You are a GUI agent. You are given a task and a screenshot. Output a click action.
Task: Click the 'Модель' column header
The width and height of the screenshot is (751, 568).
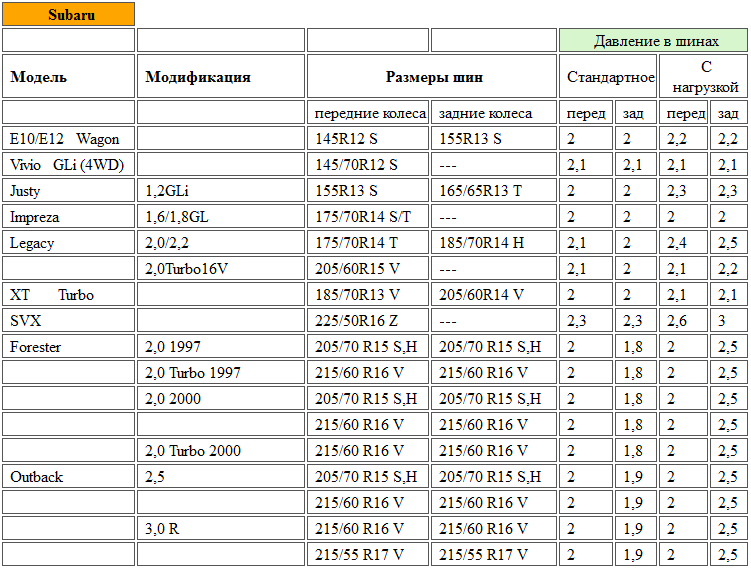pos(68,77)
